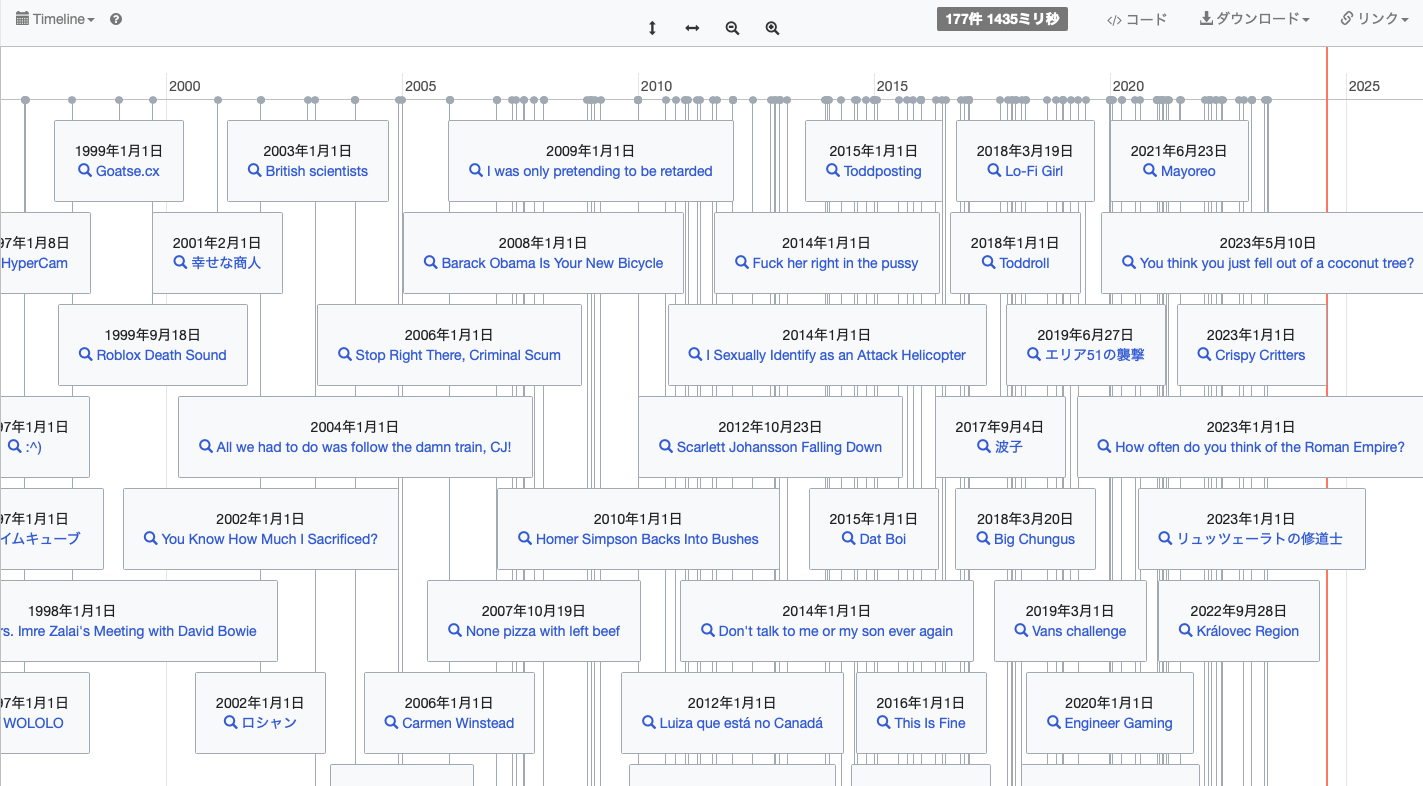Open the ダウンロード dropdown menu
Viewport: 1423px width, 786px height.
[1255, 19]
